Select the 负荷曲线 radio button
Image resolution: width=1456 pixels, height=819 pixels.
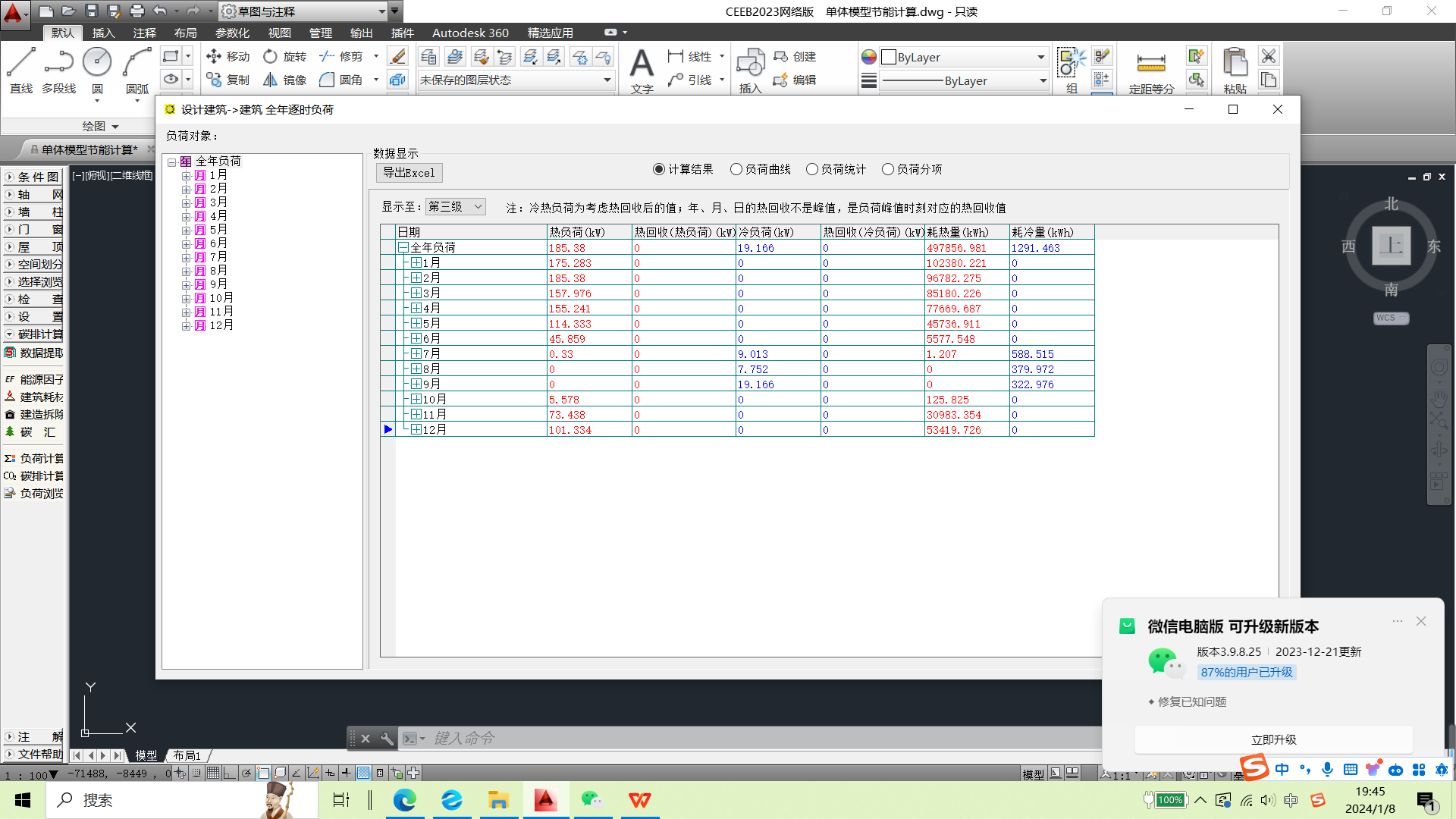[x=736, y=170]
